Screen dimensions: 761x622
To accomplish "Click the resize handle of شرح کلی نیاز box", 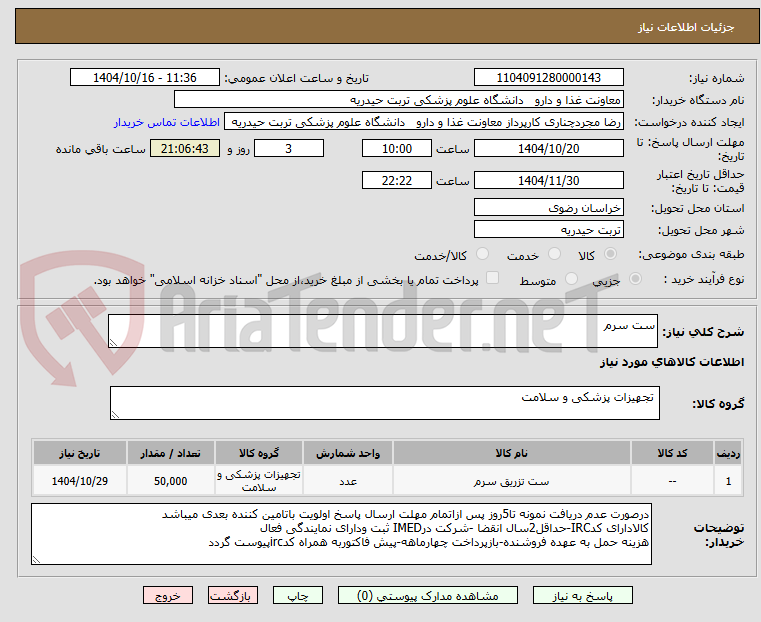I will [113, 343].
